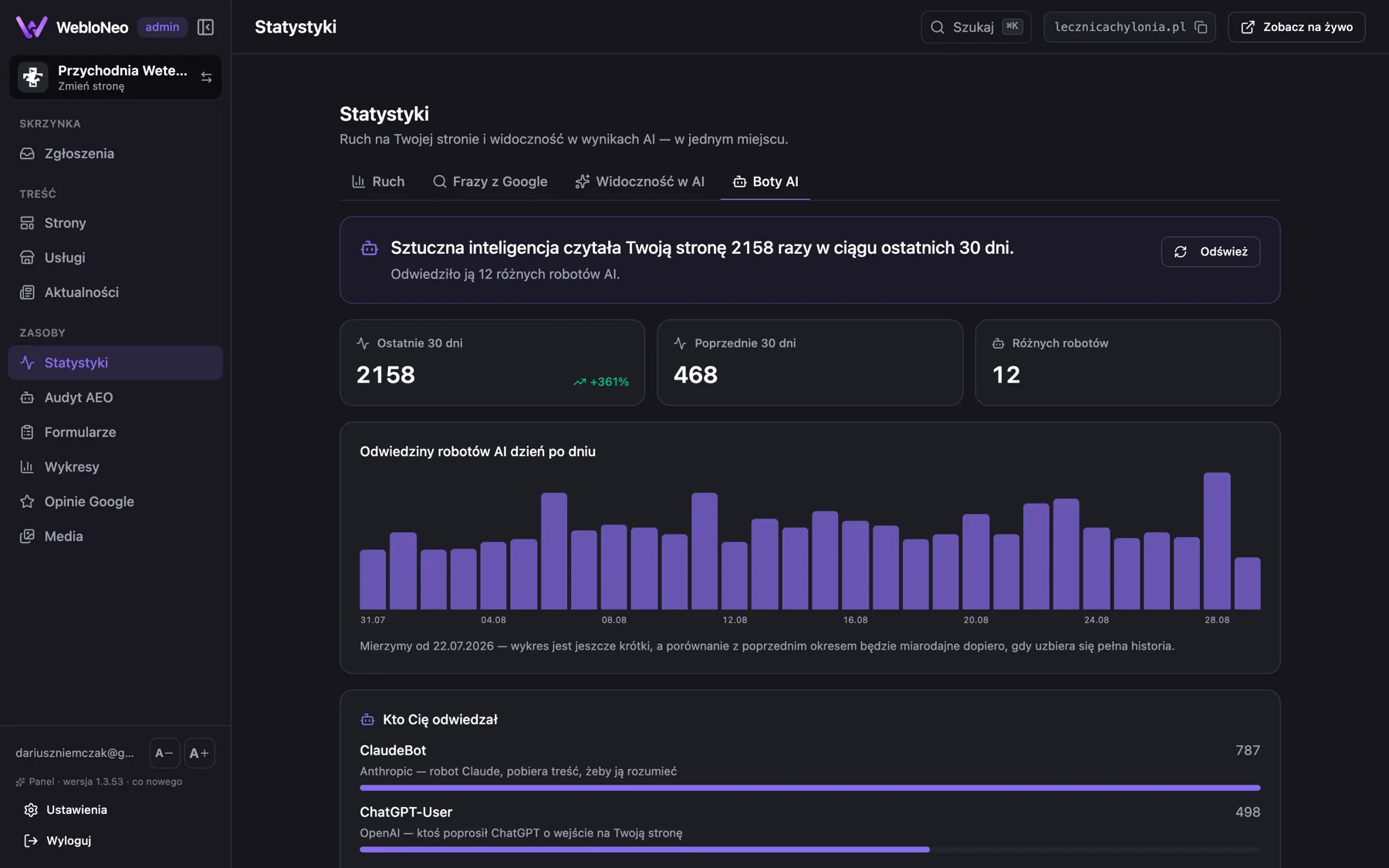Click the star icon next to Opinie Google
Image resolution: width=1389 pixels, height=868 pixels.
[x=27, y=502]
